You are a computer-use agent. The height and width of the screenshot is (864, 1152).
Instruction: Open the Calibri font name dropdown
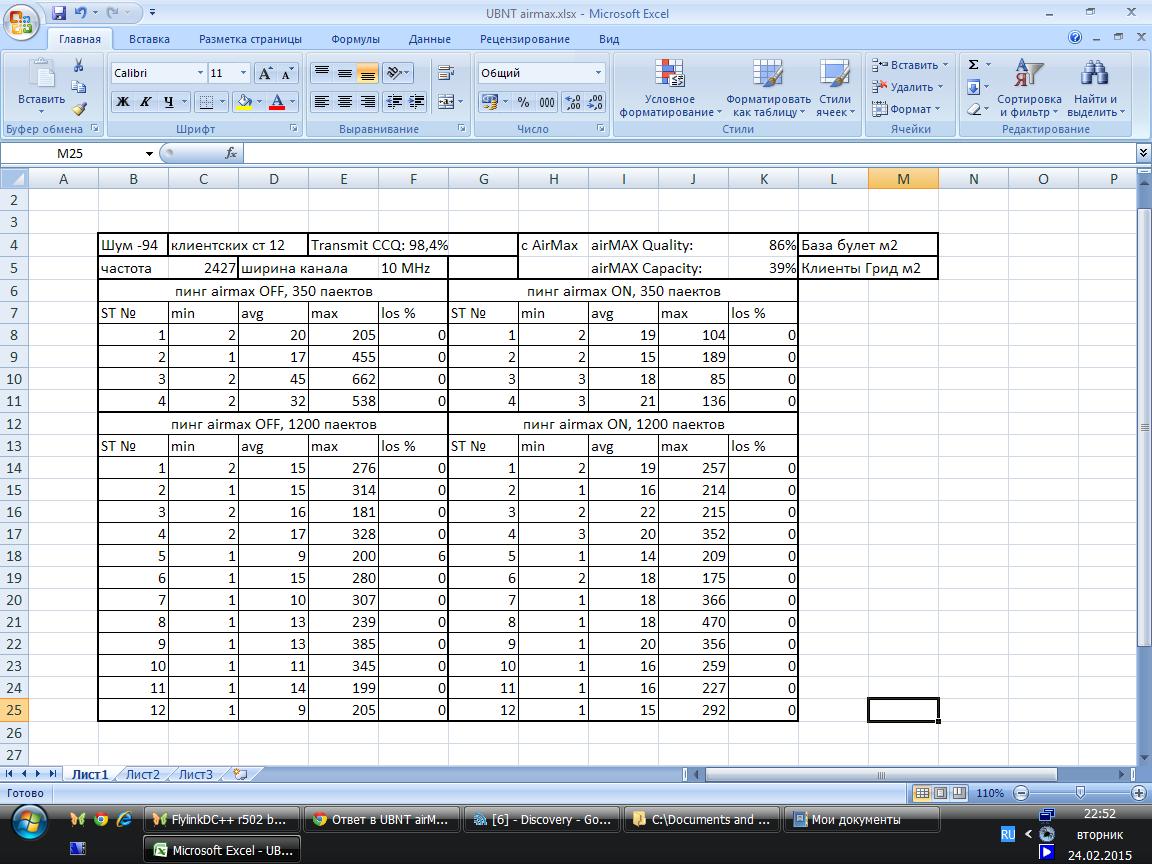[199, 73]
